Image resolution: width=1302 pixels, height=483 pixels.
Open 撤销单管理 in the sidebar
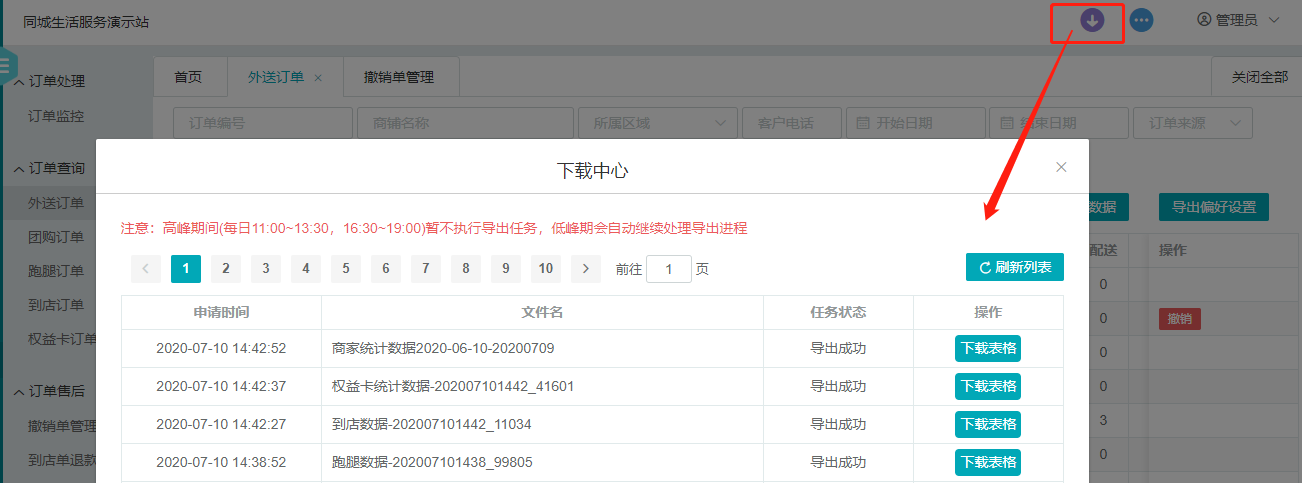[62, 426]
